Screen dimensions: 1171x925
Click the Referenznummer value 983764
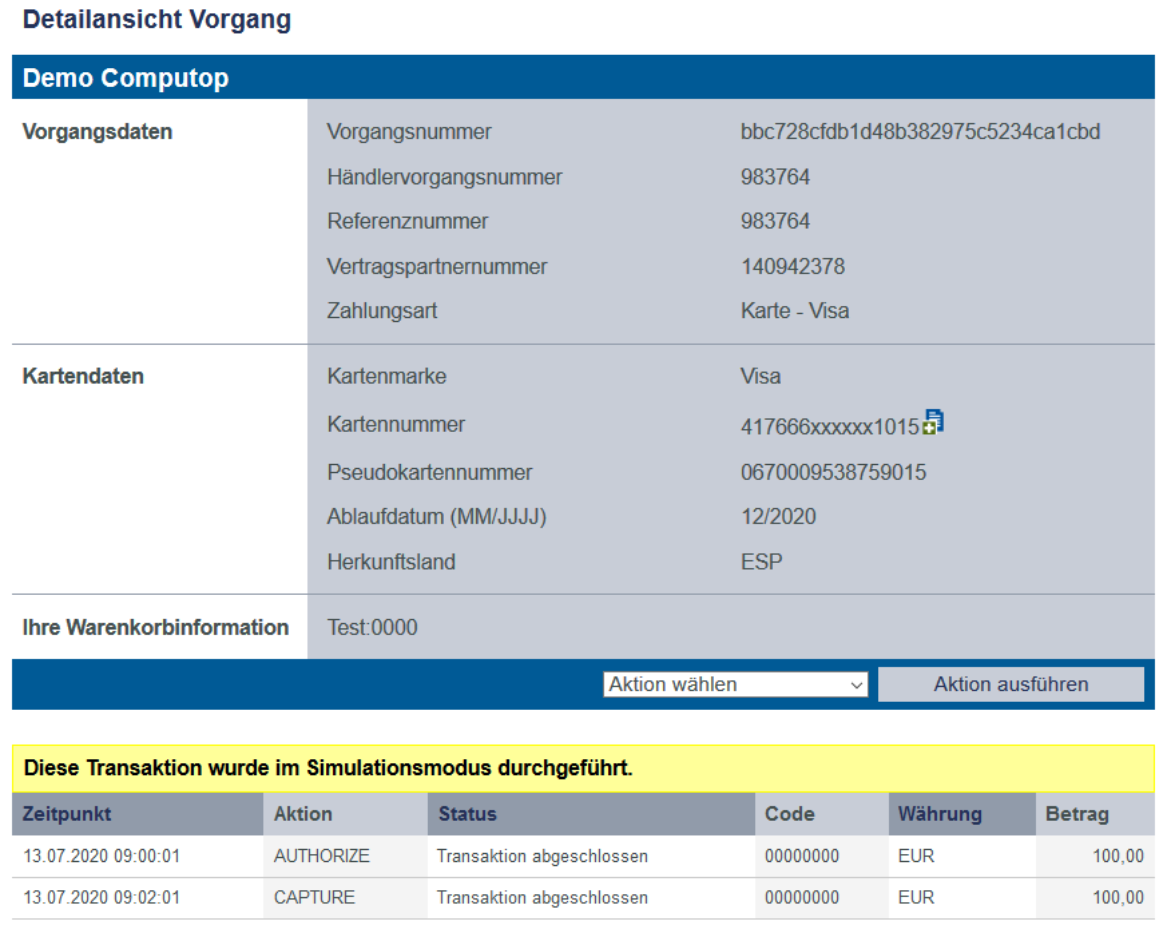[775, 221]
